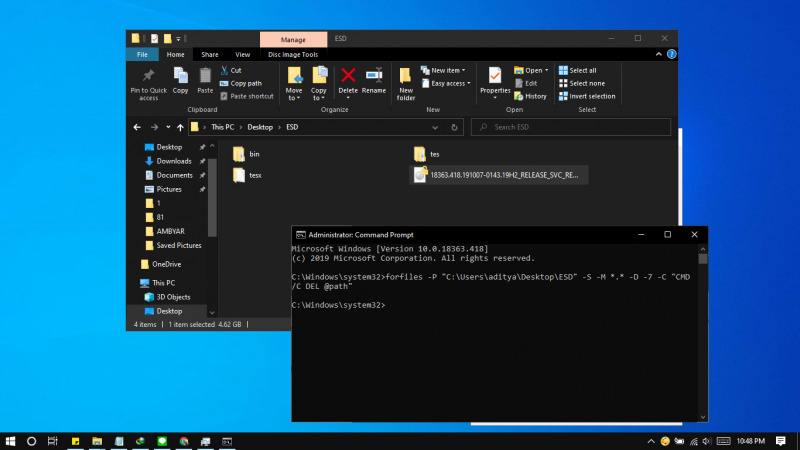Click the Manage contextual tab
Image resolution: width=800 pixels, height=450 pixels.
[x=293, y=39]
